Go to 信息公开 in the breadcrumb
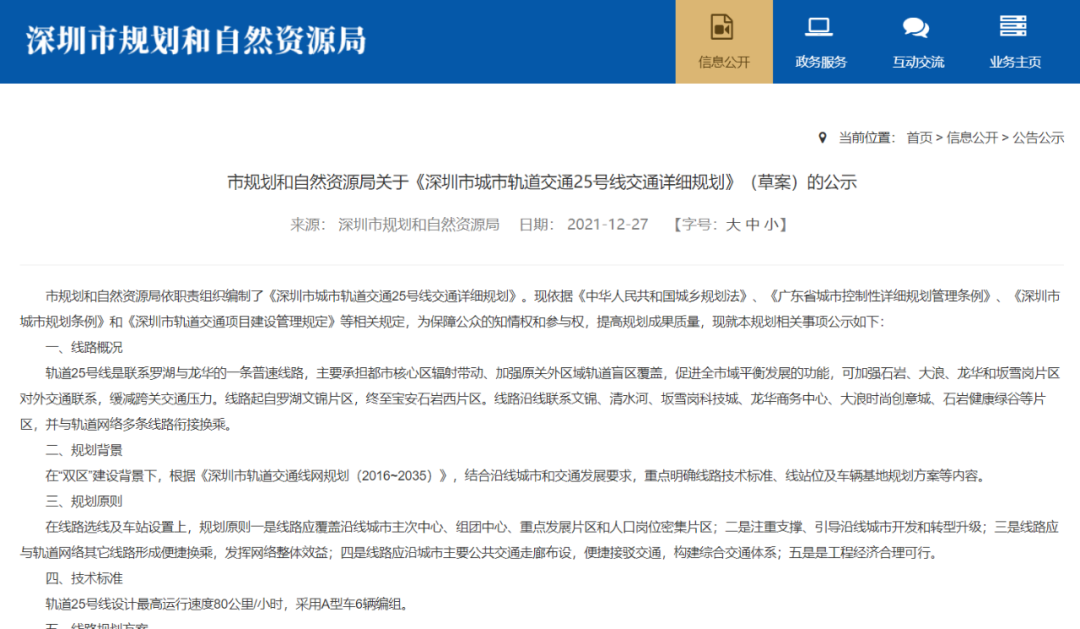1080x629 pixels. click(x=972, y=138)
